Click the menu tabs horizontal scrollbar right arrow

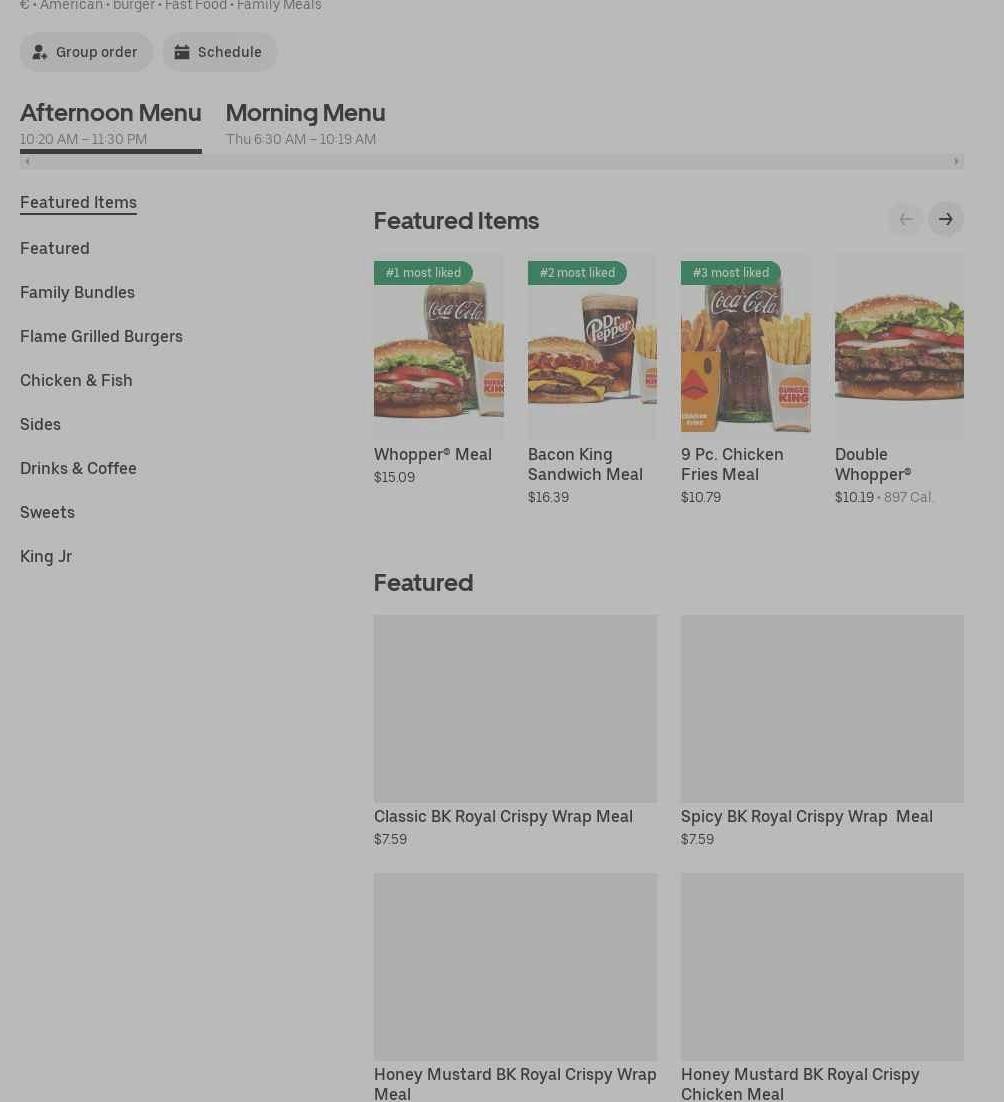pos(956,162)
